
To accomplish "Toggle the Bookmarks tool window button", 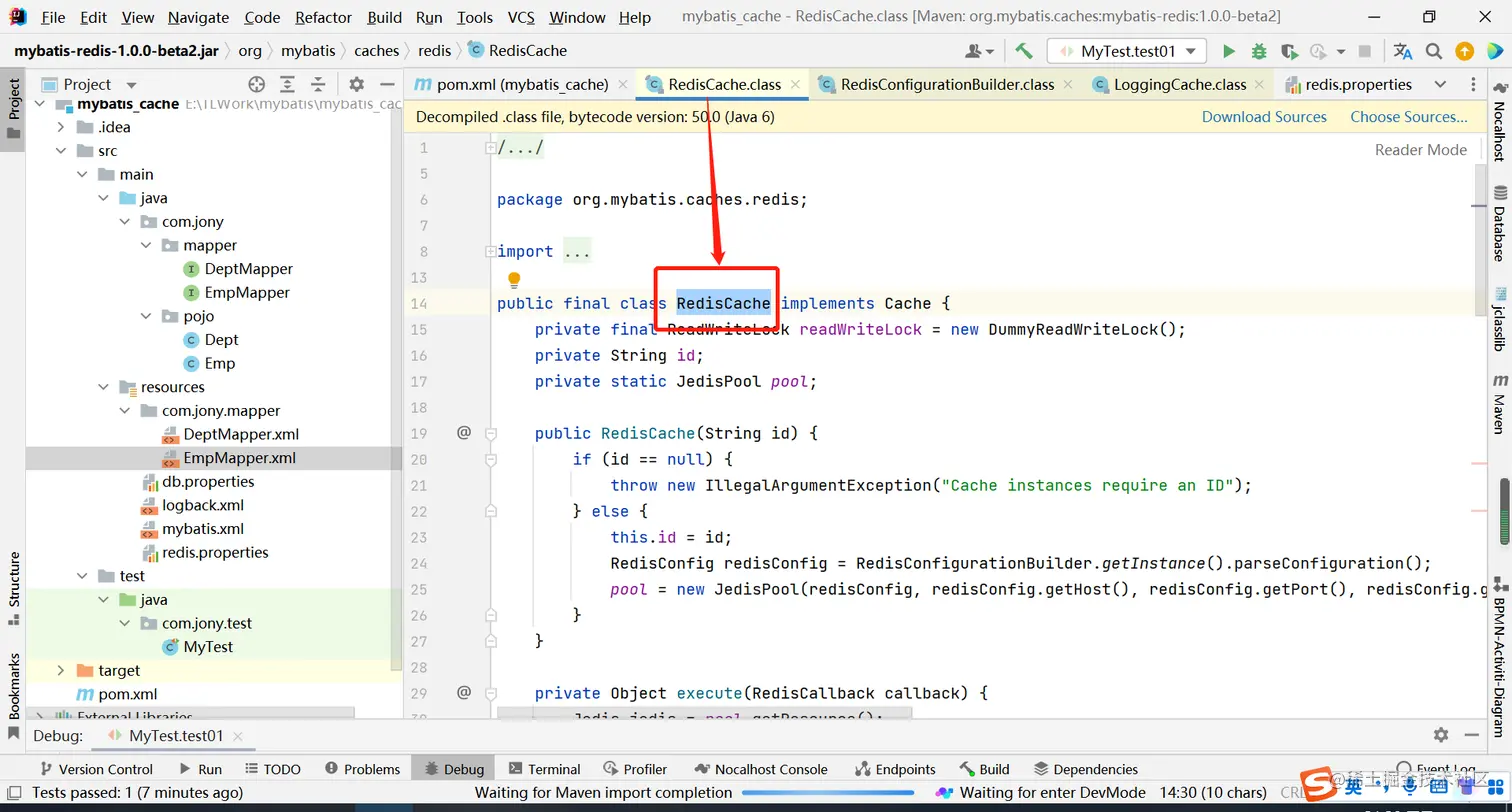I will point(13,696).
